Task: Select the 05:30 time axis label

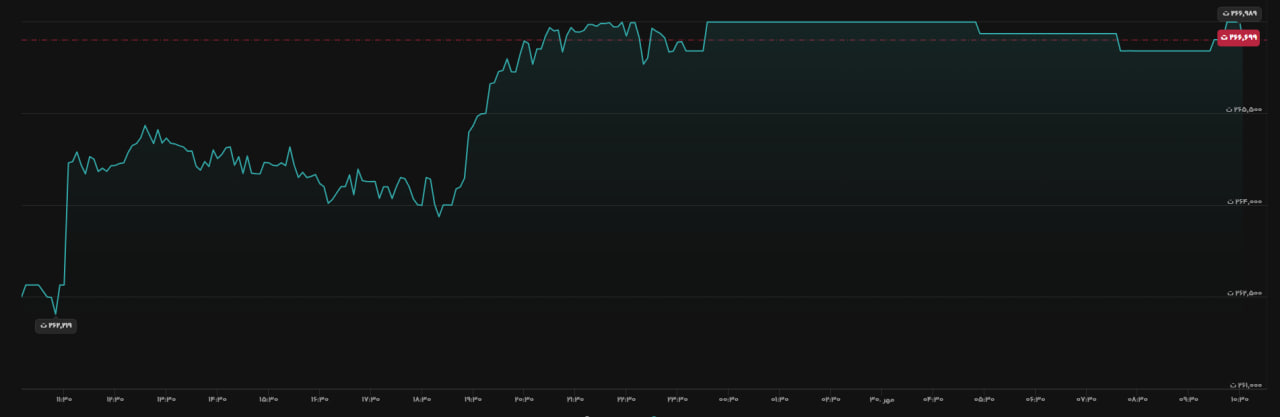Action: [985, 399]
